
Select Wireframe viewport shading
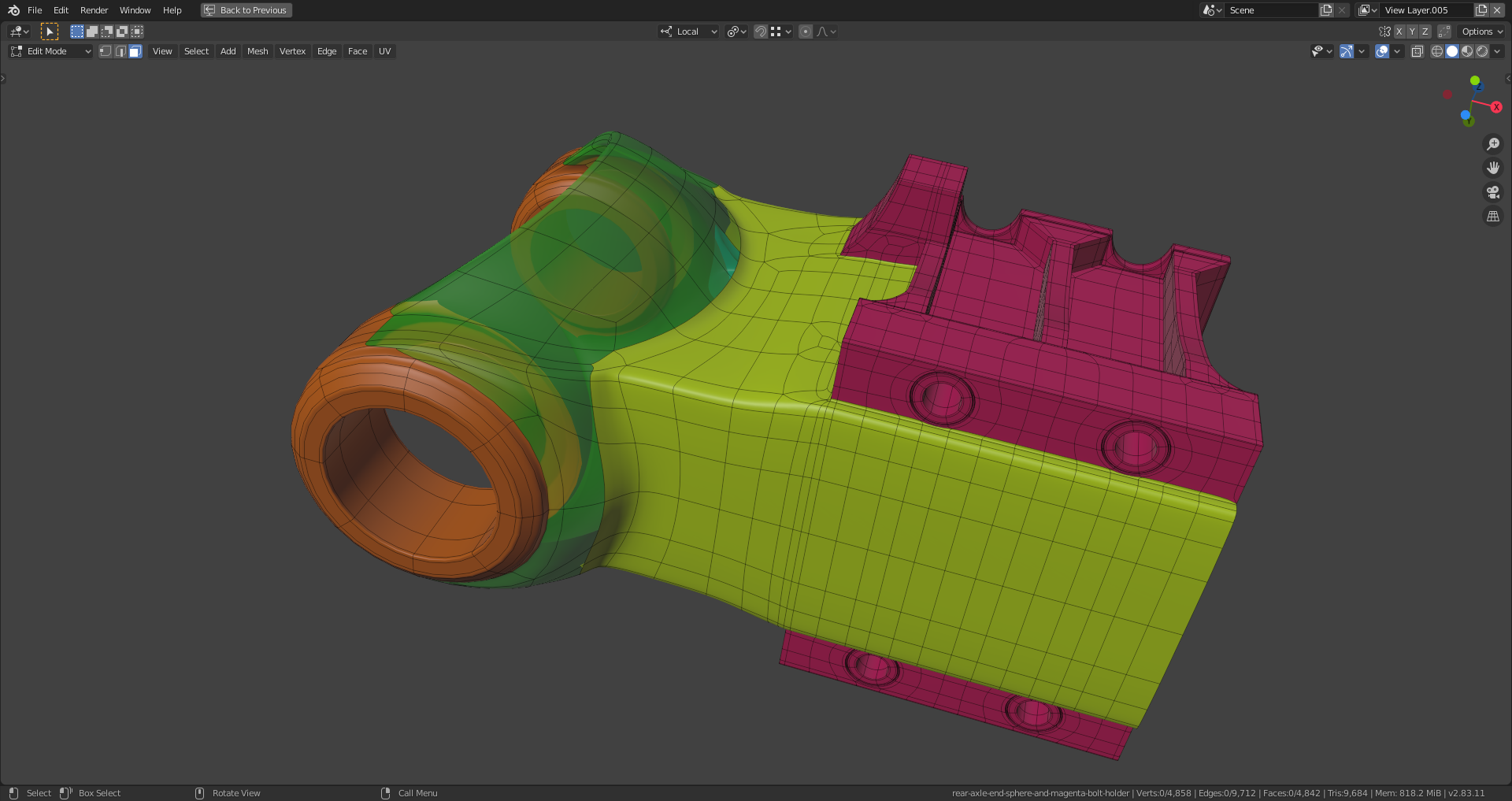1437,51
